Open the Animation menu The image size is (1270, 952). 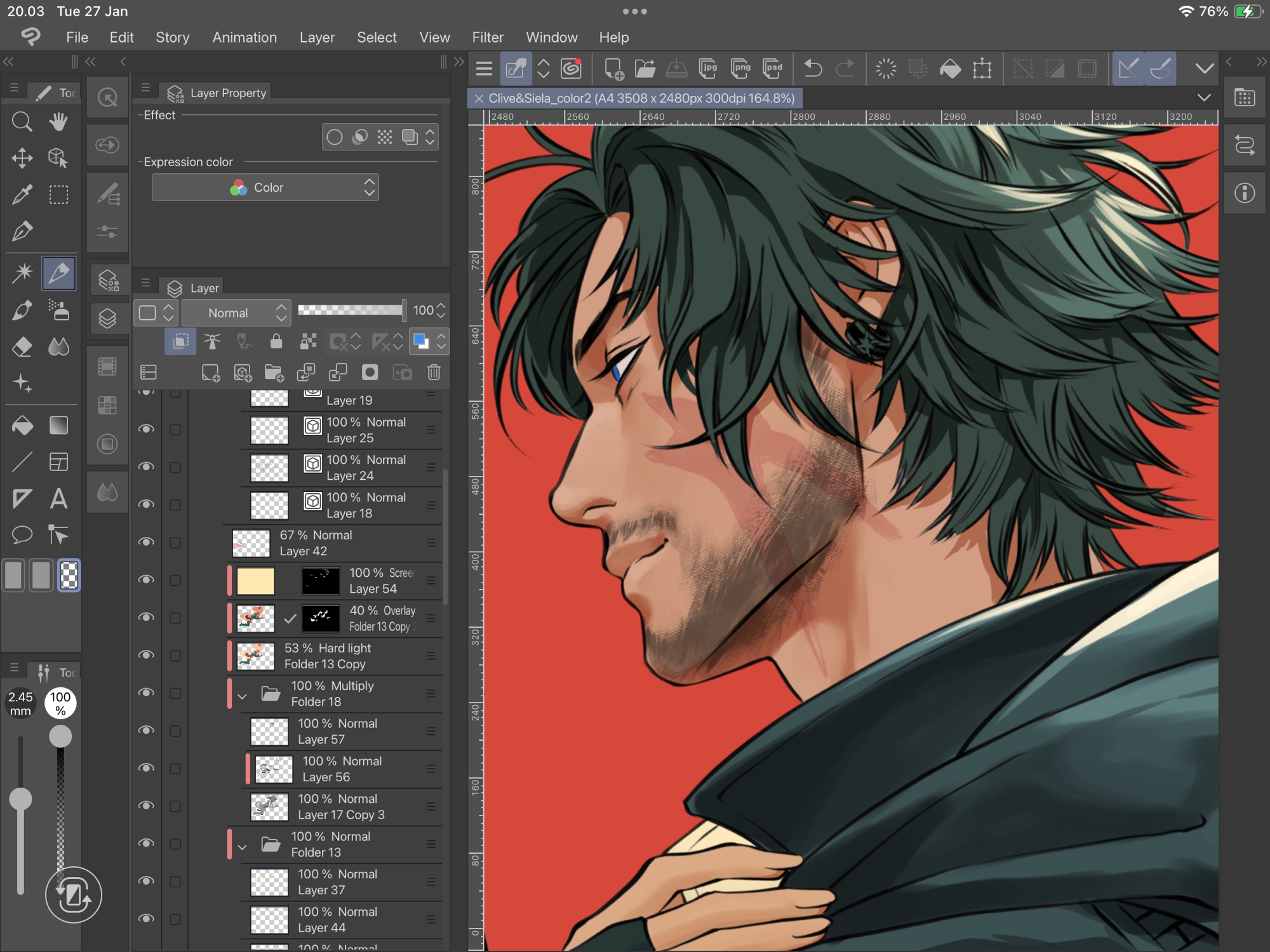tap(244, 37)
